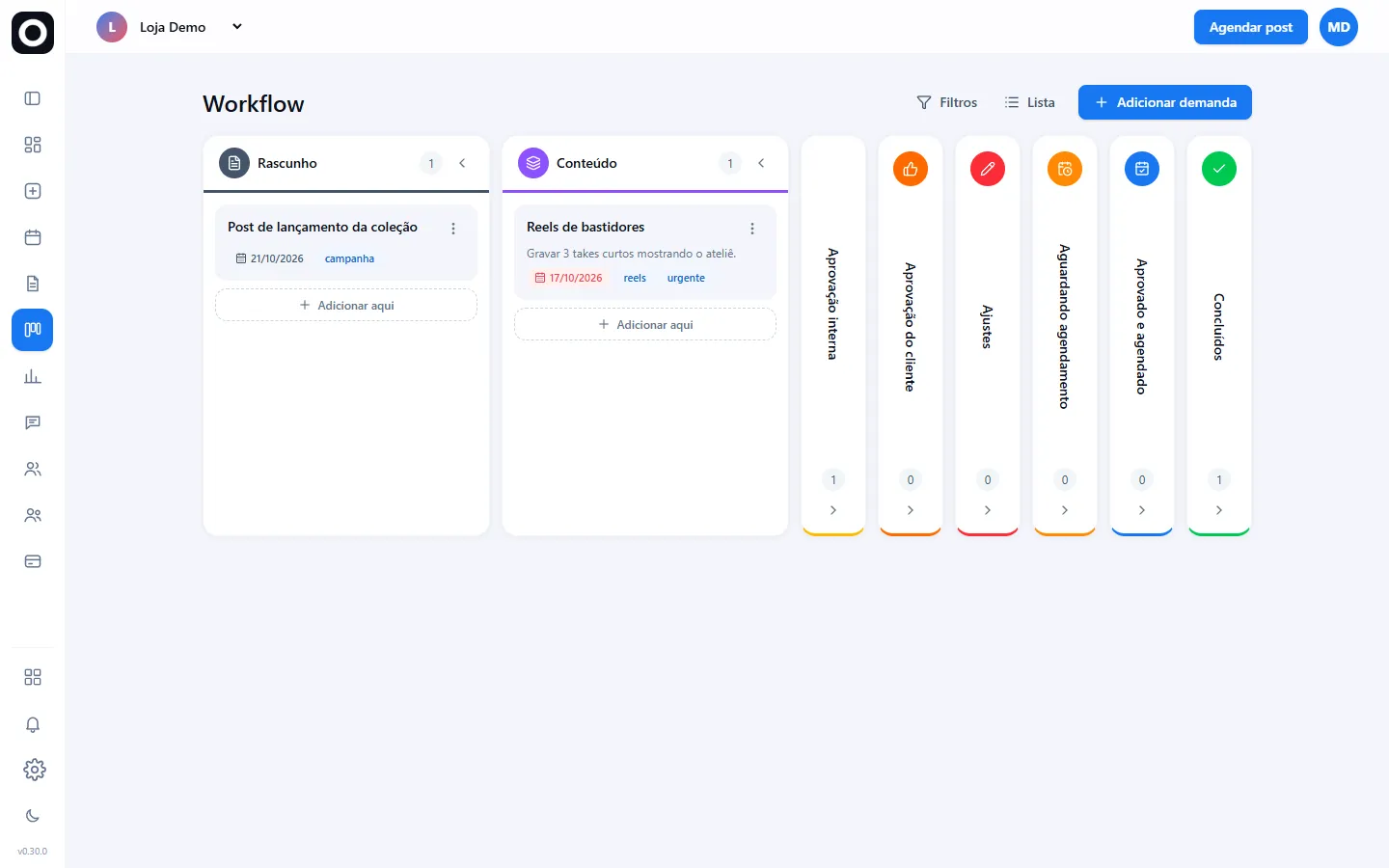Click the app logo in the corner
Viewport: 1389px width, 868px height.
(x=33, y=33)
